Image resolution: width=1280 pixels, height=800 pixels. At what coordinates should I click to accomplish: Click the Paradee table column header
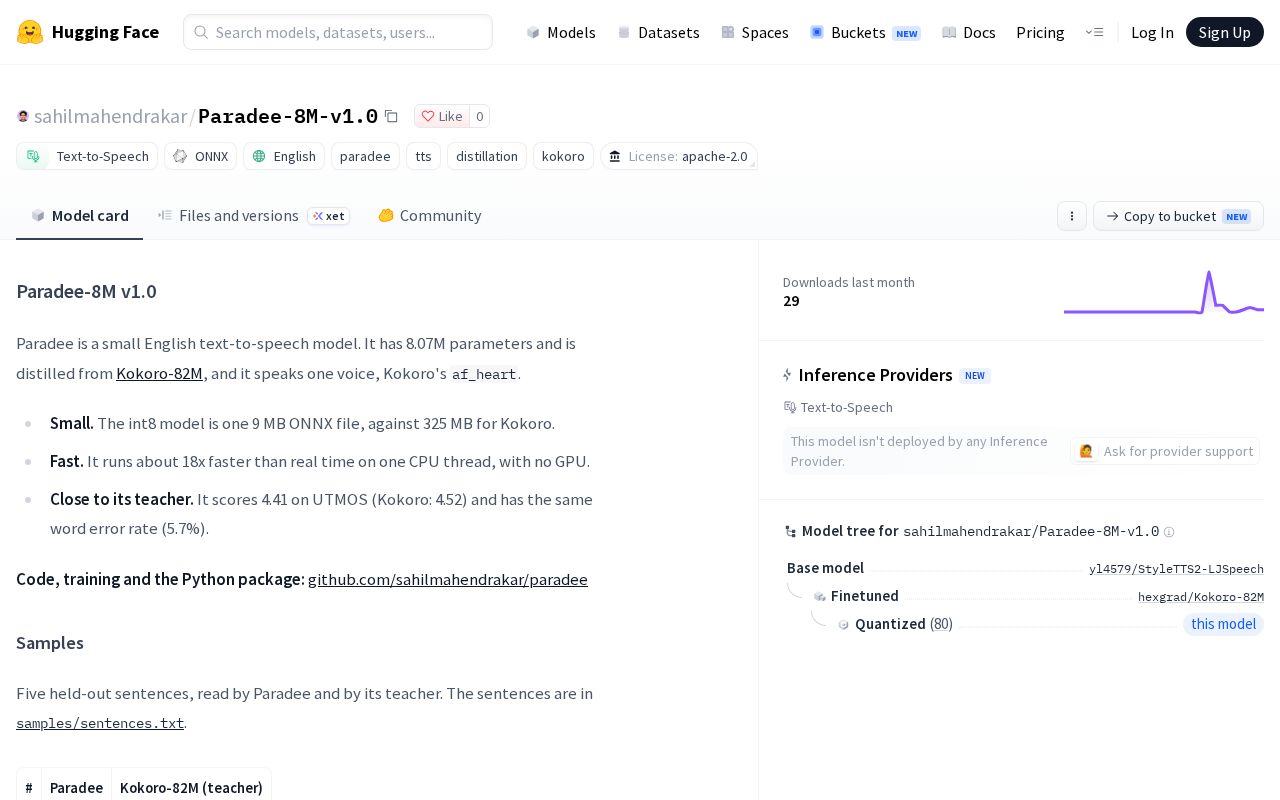click(76, 788)
